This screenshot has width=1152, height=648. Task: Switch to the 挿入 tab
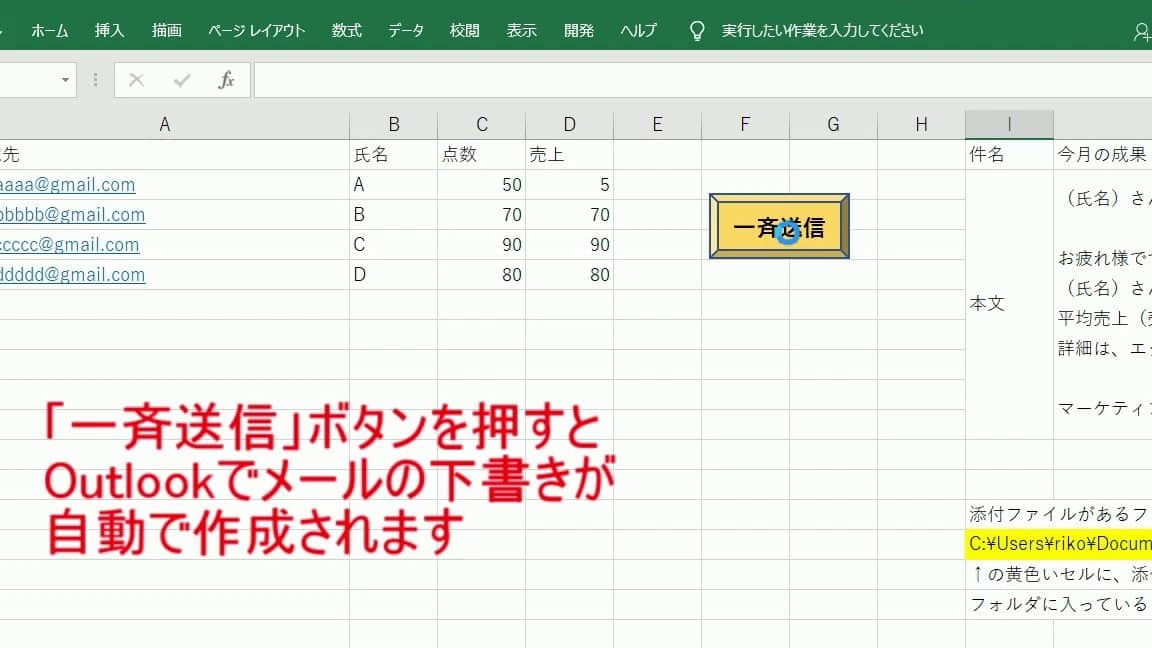click(x=109, y=31)
